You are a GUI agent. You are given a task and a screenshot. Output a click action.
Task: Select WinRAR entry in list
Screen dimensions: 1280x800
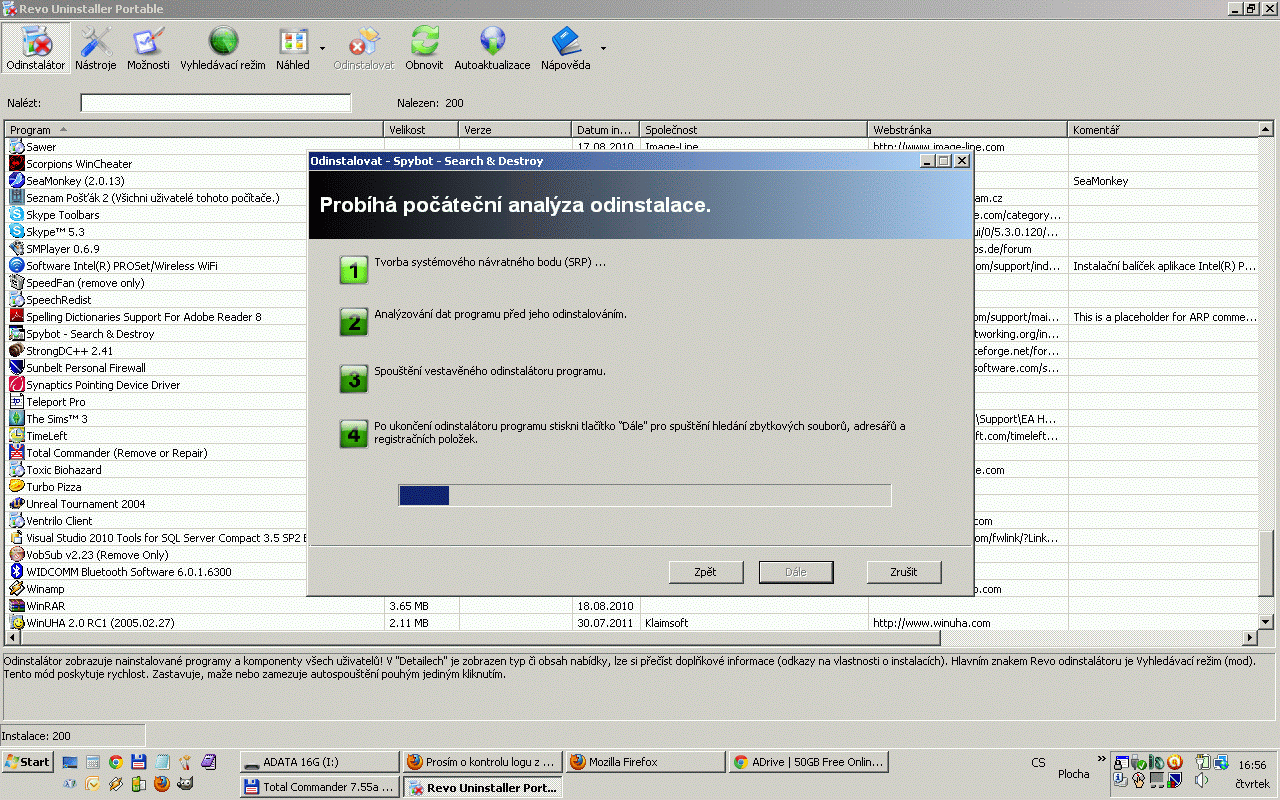[x=45, y=606]
